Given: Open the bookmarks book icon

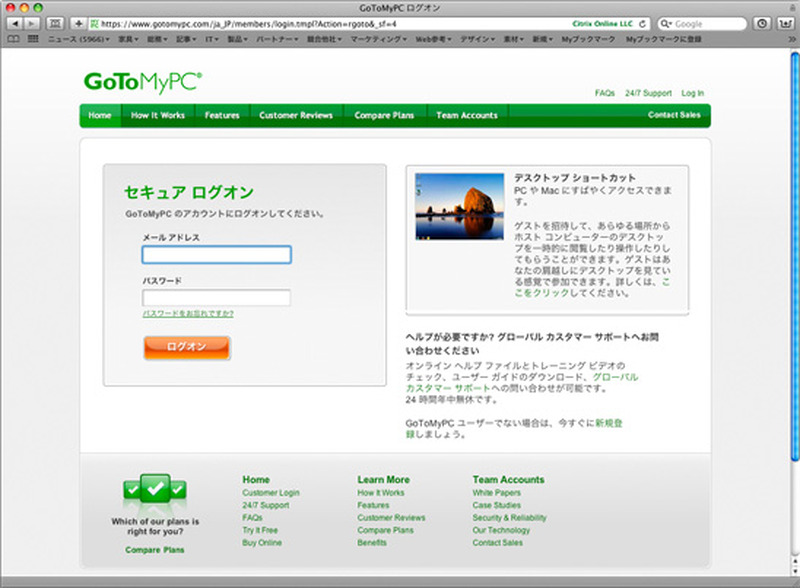Looking at the screenshot, I should click(x=13, y=39).
